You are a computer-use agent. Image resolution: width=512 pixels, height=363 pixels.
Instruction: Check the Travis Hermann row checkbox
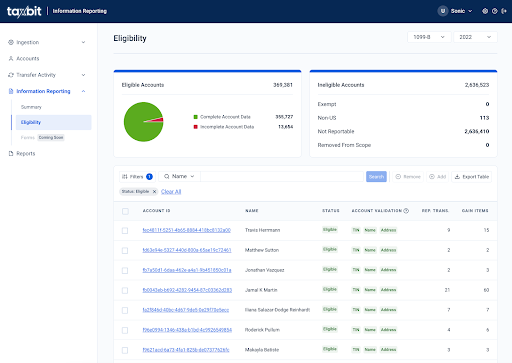tap(125, 231)
